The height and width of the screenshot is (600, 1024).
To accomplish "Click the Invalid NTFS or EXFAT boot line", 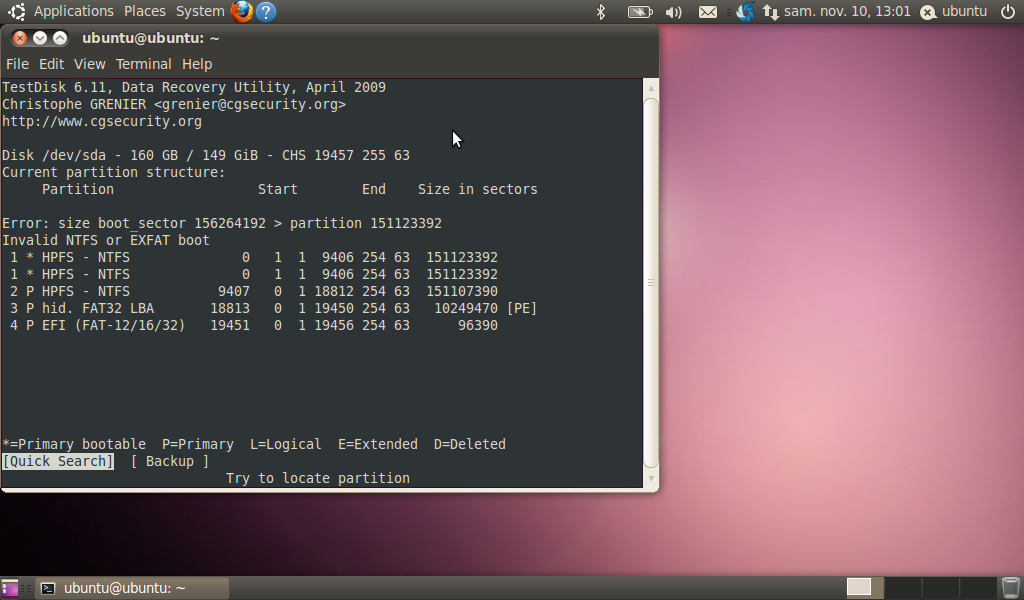I will (x=106, y=240).
